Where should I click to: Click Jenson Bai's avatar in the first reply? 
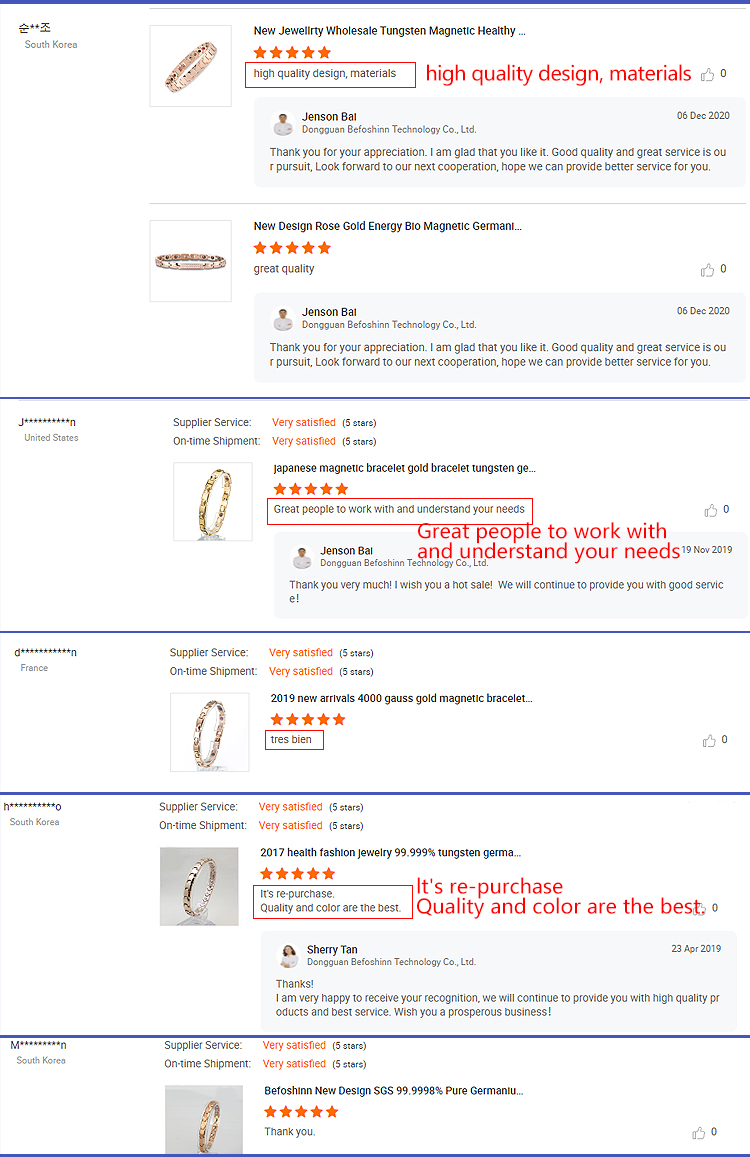click(283, 122)
